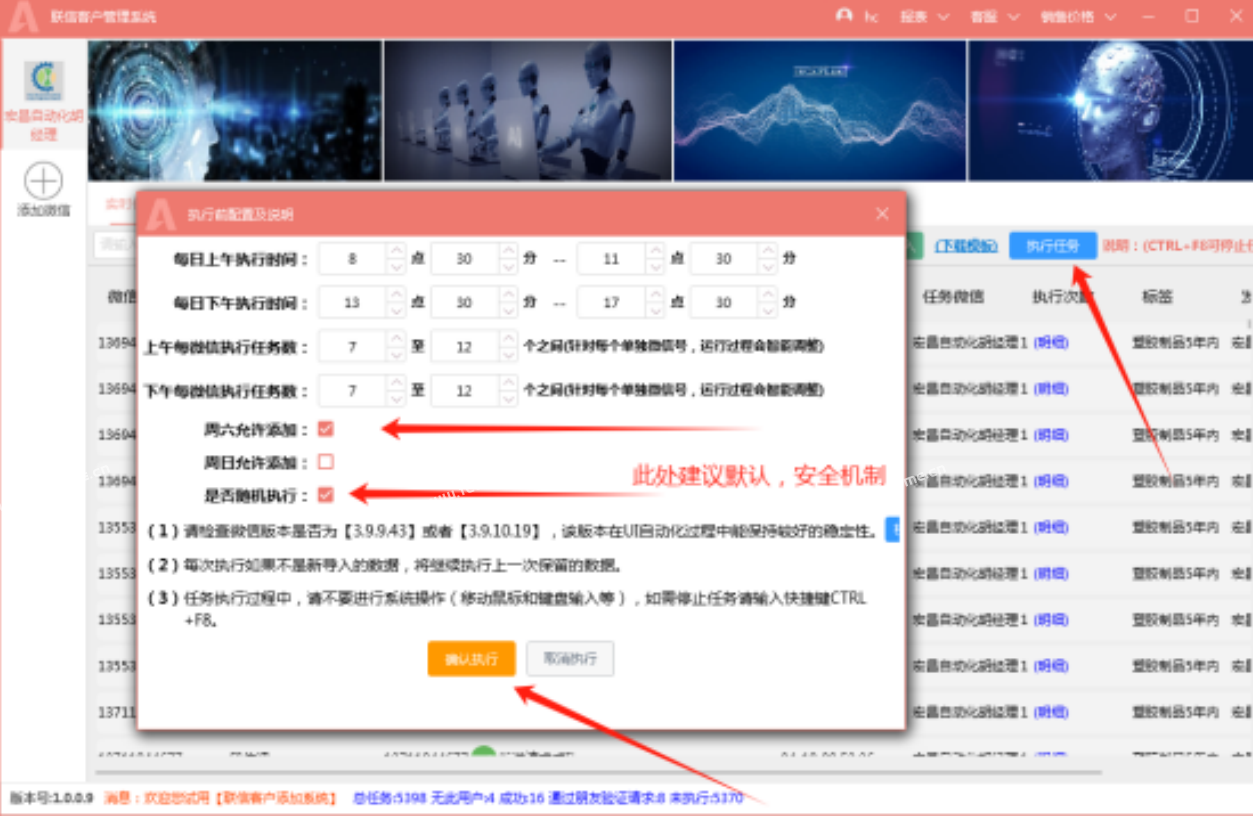This screenshot has height=816, width=1253.
Task: Increase the afternoon start hour above 13
Action: 396,294
